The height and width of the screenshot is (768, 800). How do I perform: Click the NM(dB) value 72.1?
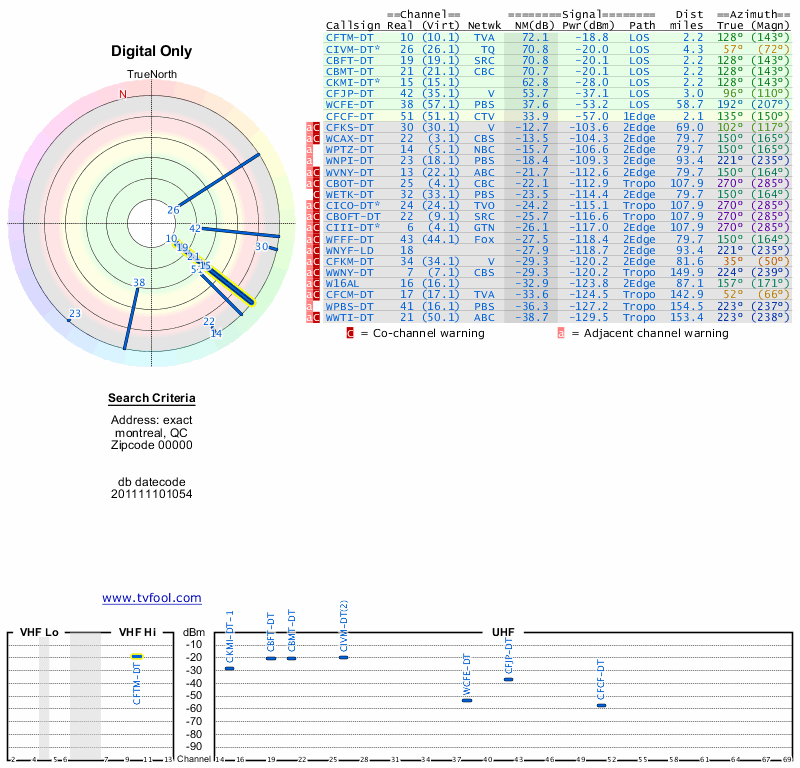coord(535,38)
